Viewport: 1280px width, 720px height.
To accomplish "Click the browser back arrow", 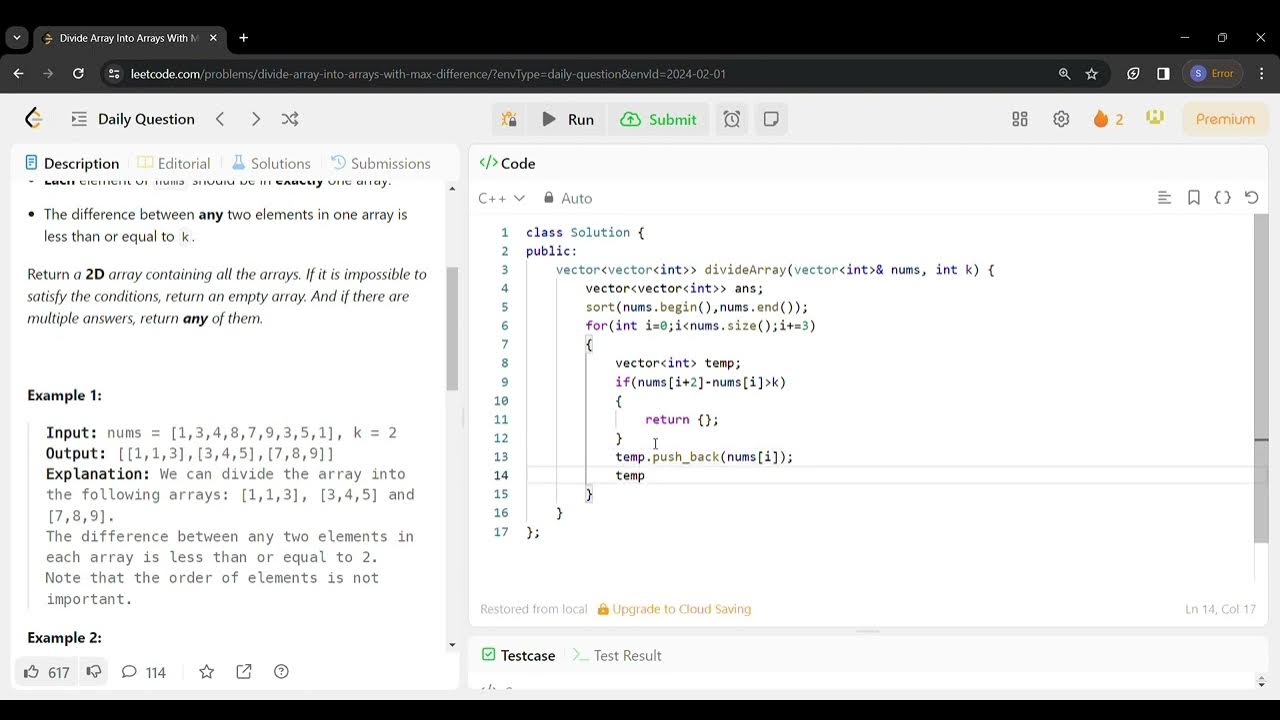I will pyautogui.click(x=18, y=73).
